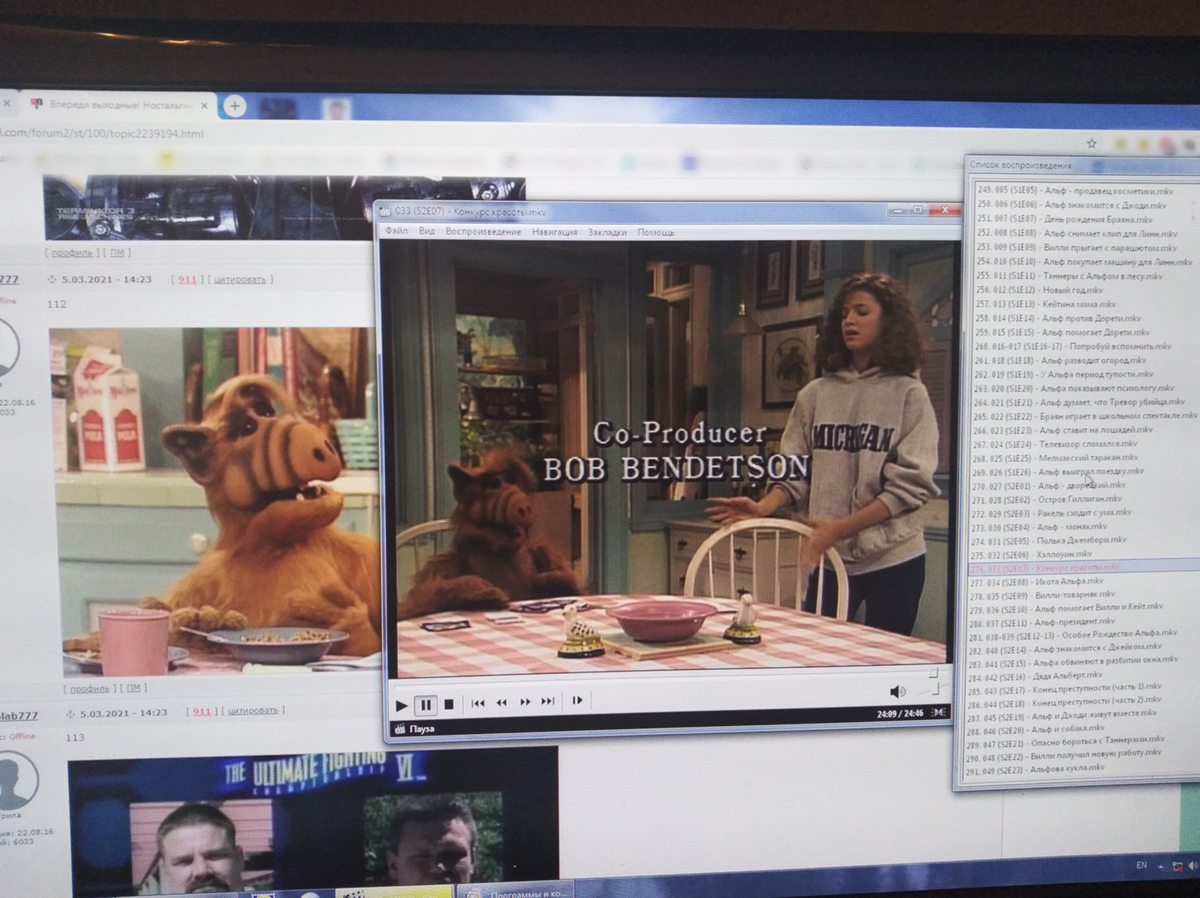Open the Закладки menu
1200x898 pixels.
tap(607, 232)
